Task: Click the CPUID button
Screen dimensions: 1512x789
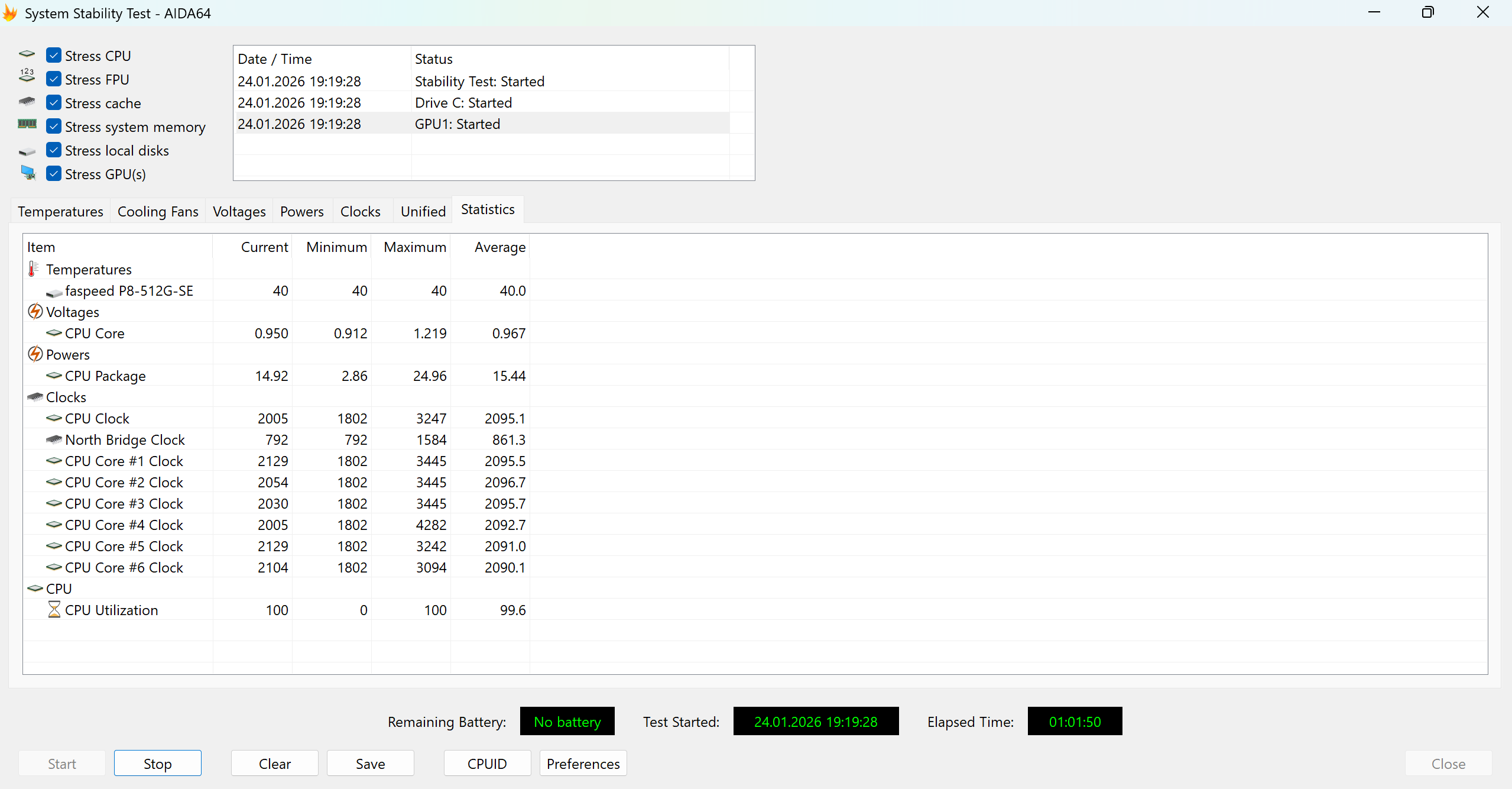Action: tap(486, 764)
